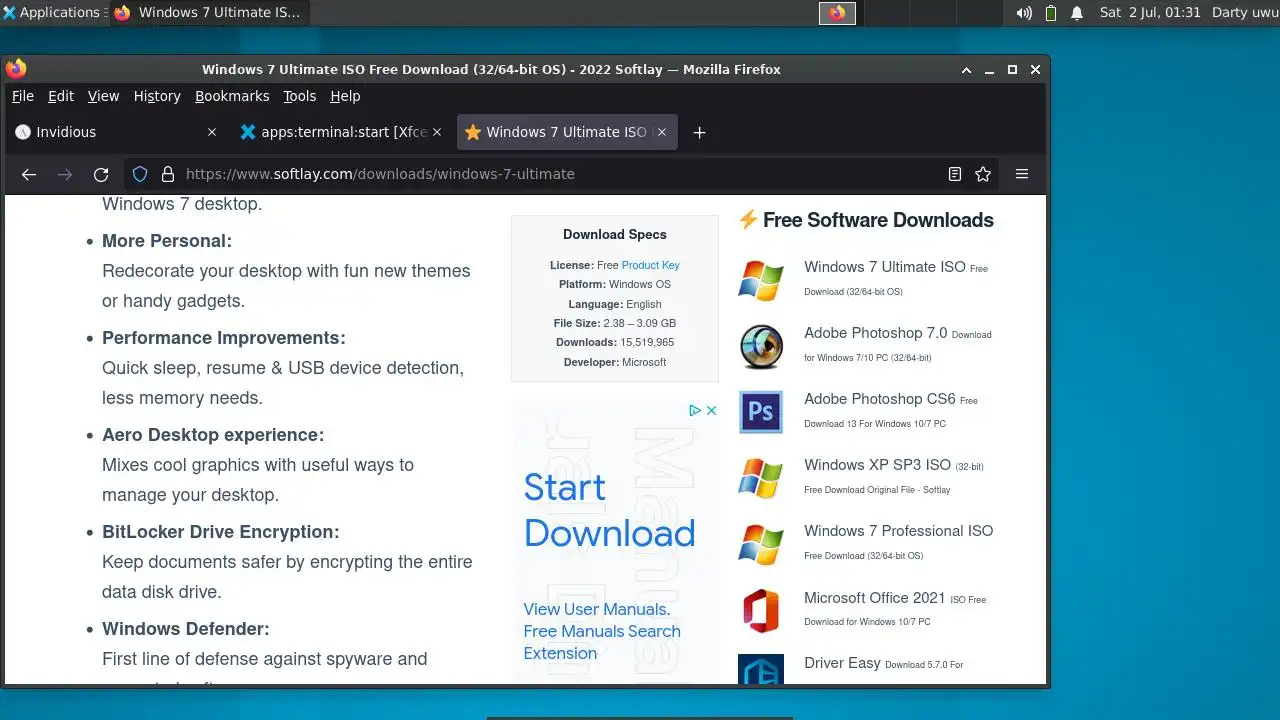Open the Windows 7 Professional ISO link
Viewport: 1280px width, 720px height.
click(899, 531)
